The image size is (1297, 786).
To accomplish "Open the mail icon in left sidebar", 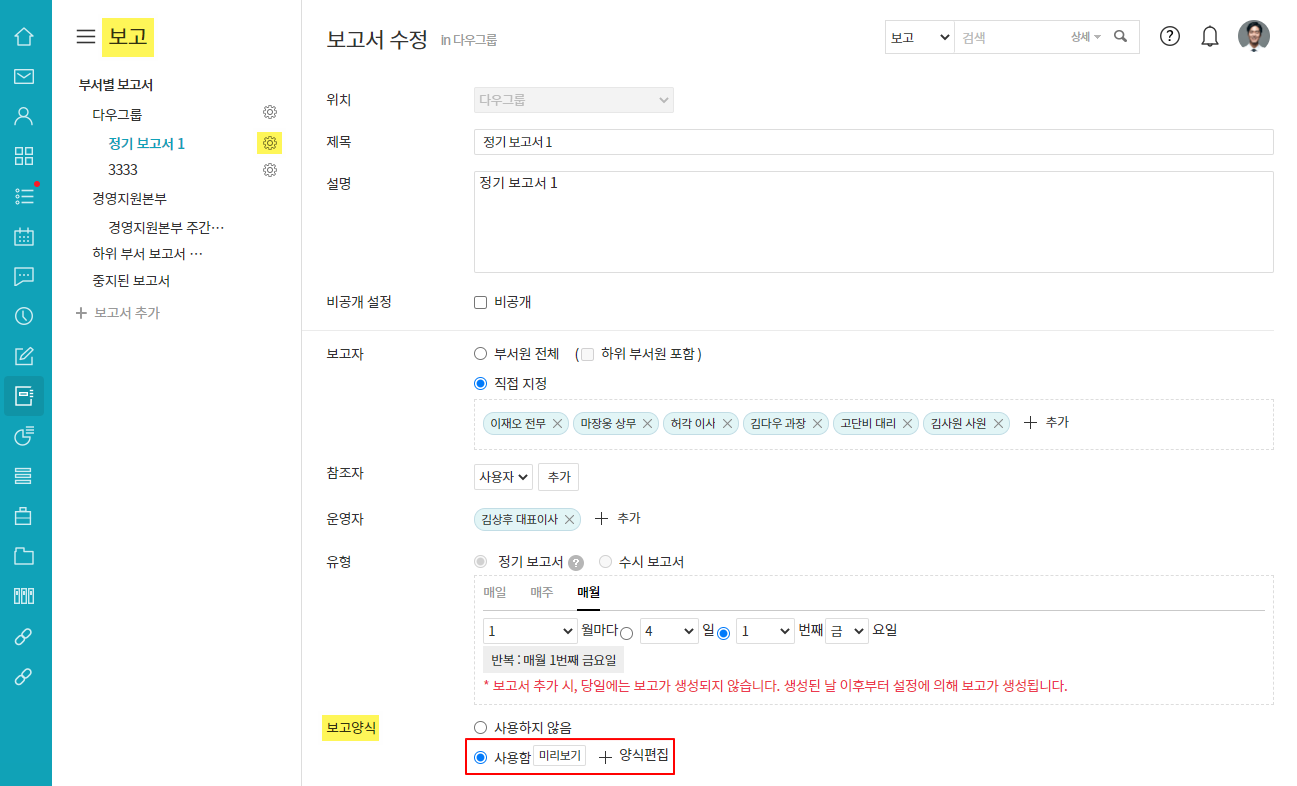I will 24,76.
